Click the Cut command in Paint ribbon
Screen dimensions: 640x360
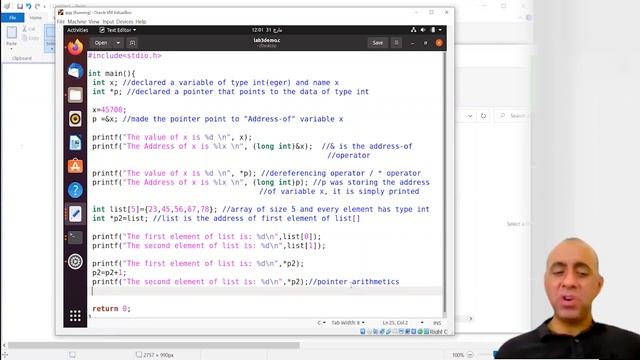click(29, 29)
